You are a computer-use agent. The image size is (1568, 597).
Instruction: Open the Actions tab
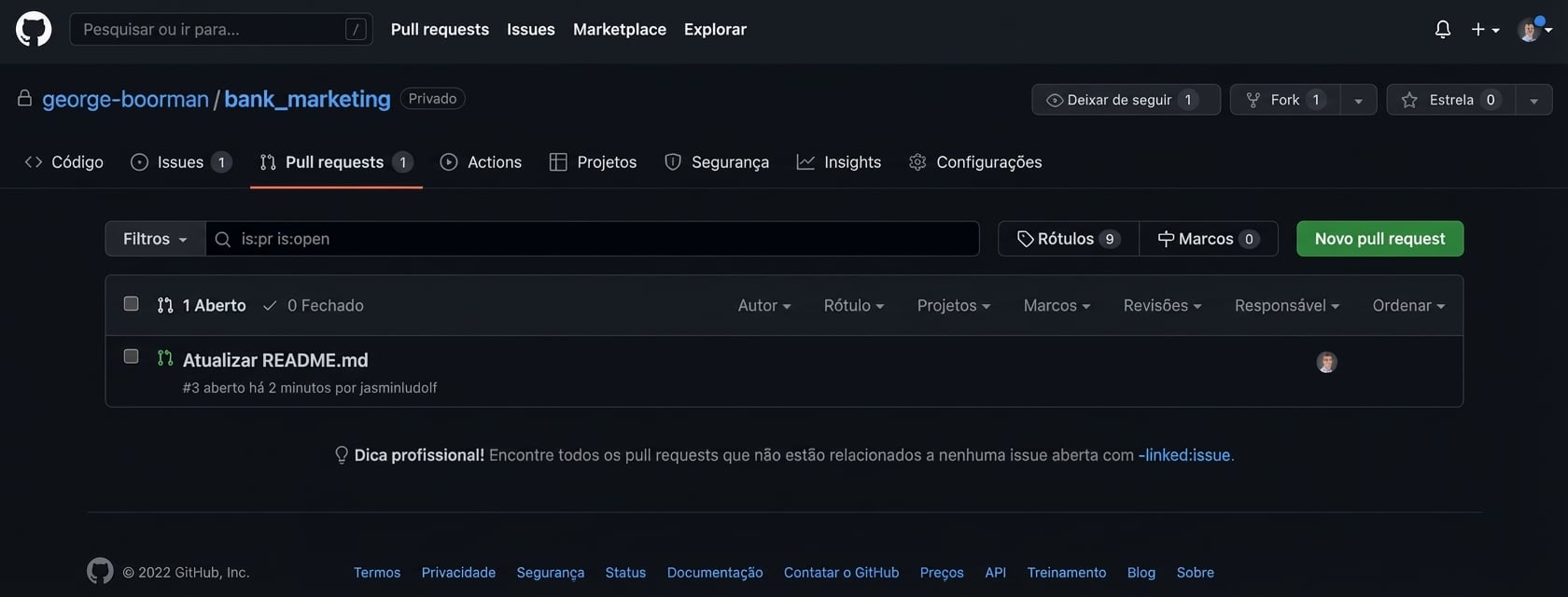click(x=481, y=162)
